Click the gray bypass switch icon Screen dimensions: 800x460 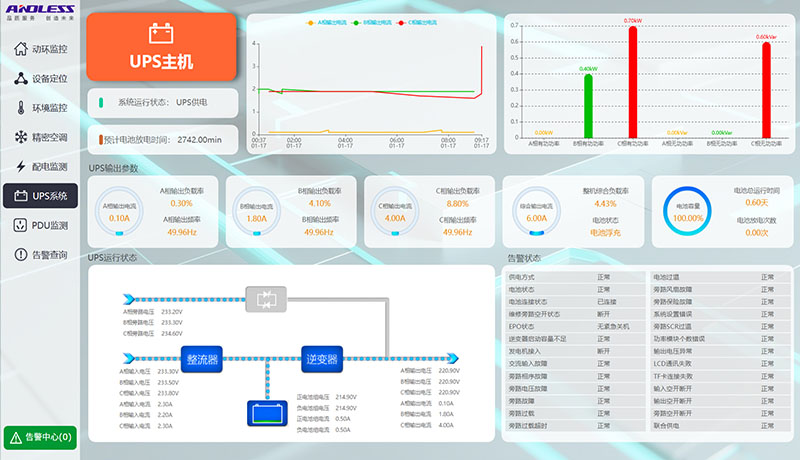tap(267, 298)
